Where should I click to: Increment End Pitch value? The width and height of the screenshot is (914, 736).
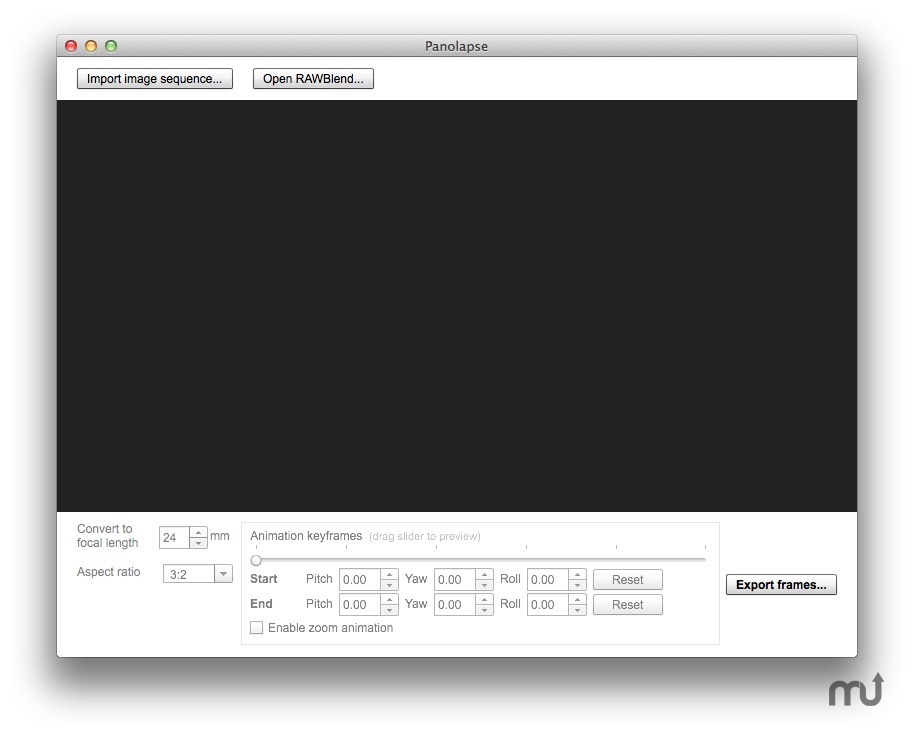(x=389, y=600)
